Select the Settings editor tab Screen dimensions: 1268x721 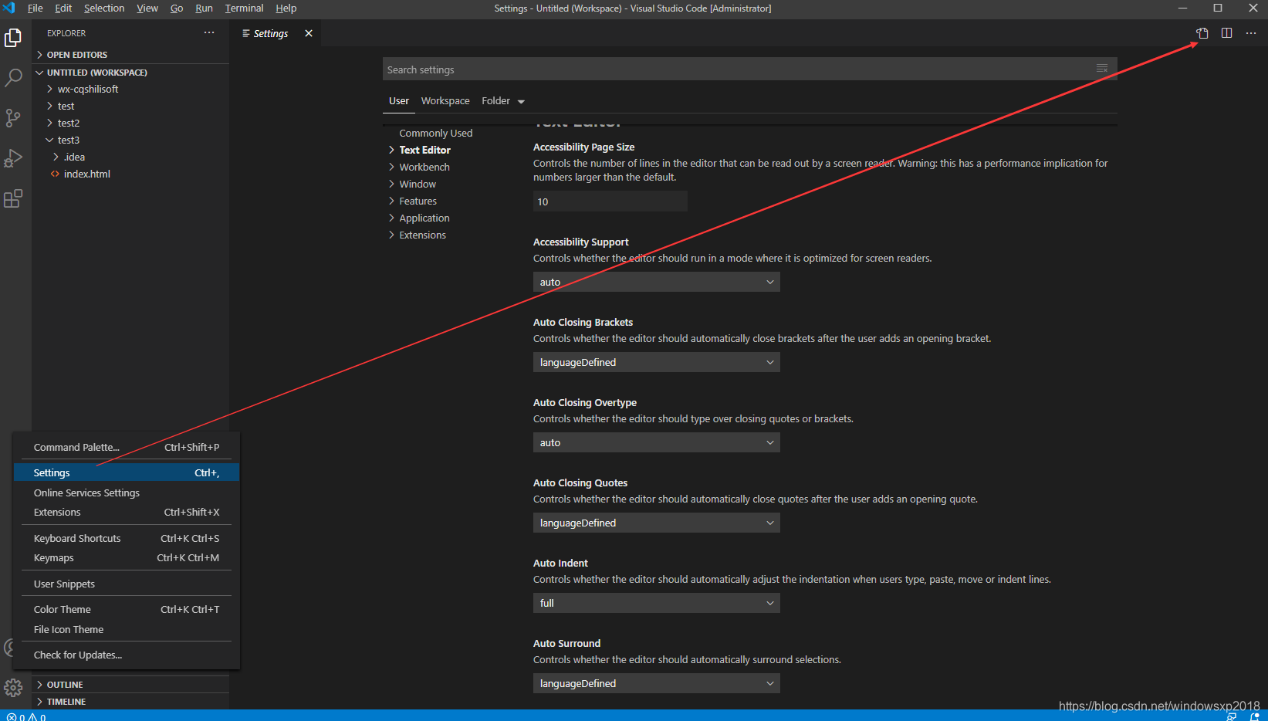click(270, 33)
